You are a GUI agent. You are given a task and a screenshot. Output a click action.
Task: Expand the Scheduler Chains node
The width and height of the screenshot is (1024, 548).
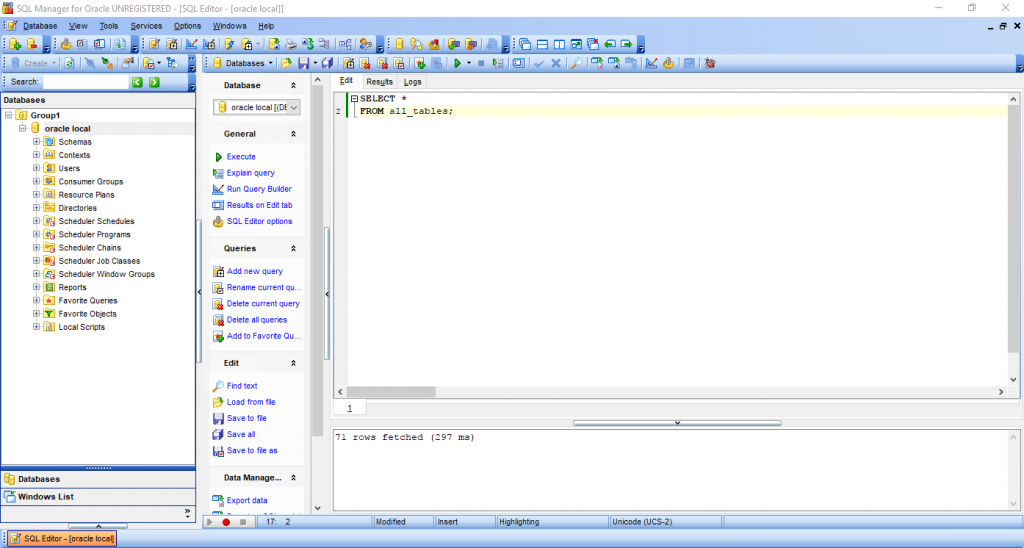(36, 248)
